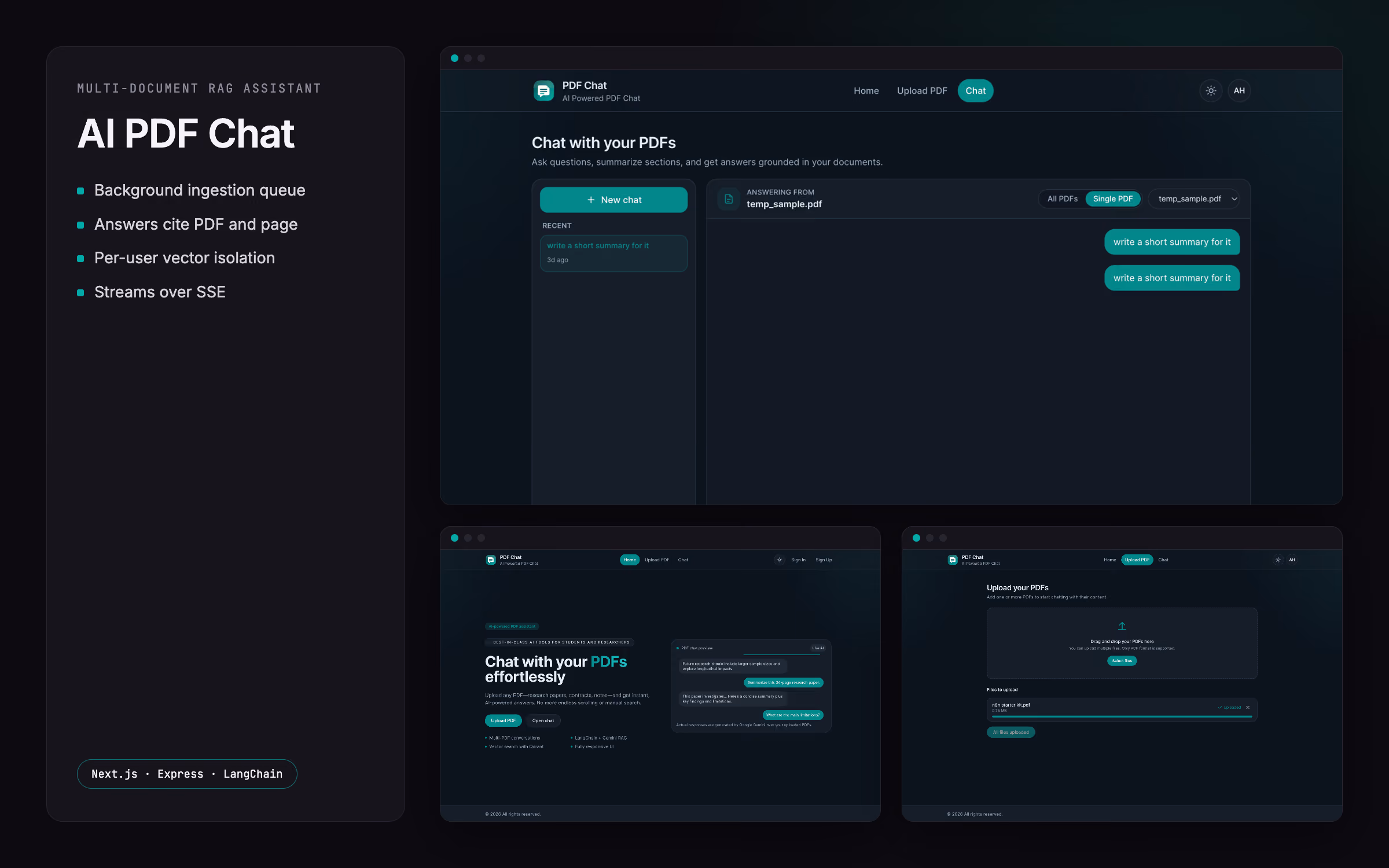Image resolution: width=1389 pixels, height=868 pixels.
Task: Open the Upload PDF tab in the home page window
Action: (x=657, y=560)
